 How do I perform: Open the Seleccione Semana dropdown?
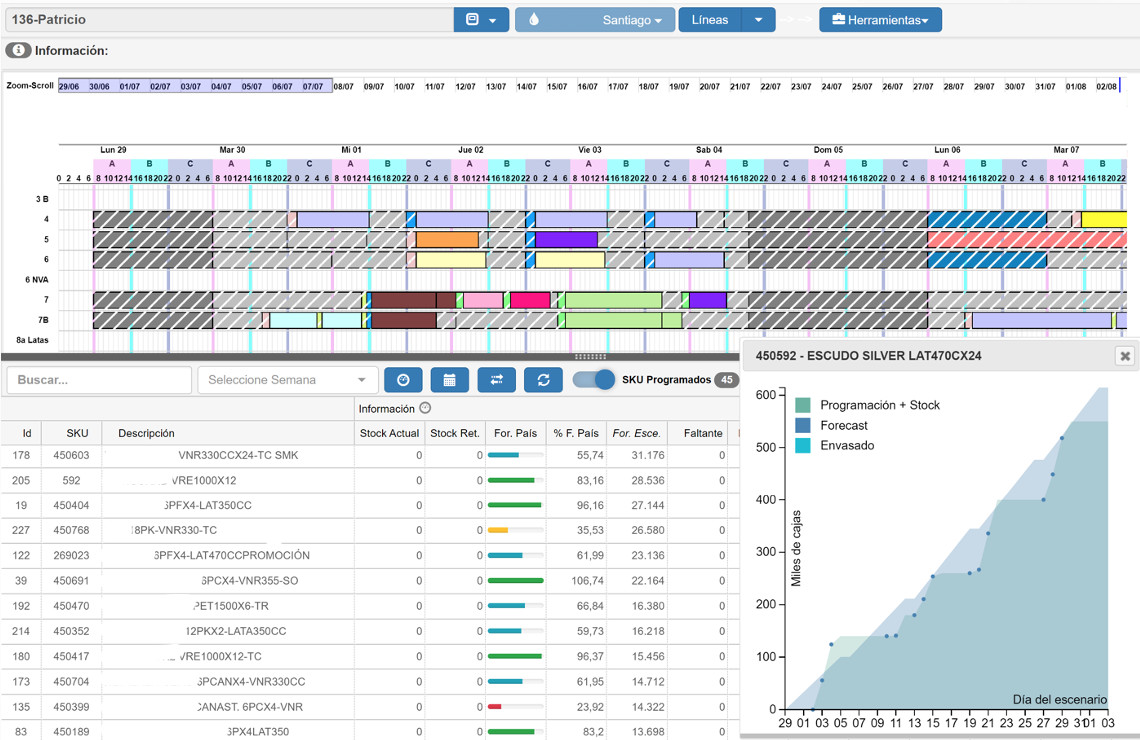(288, 379)
